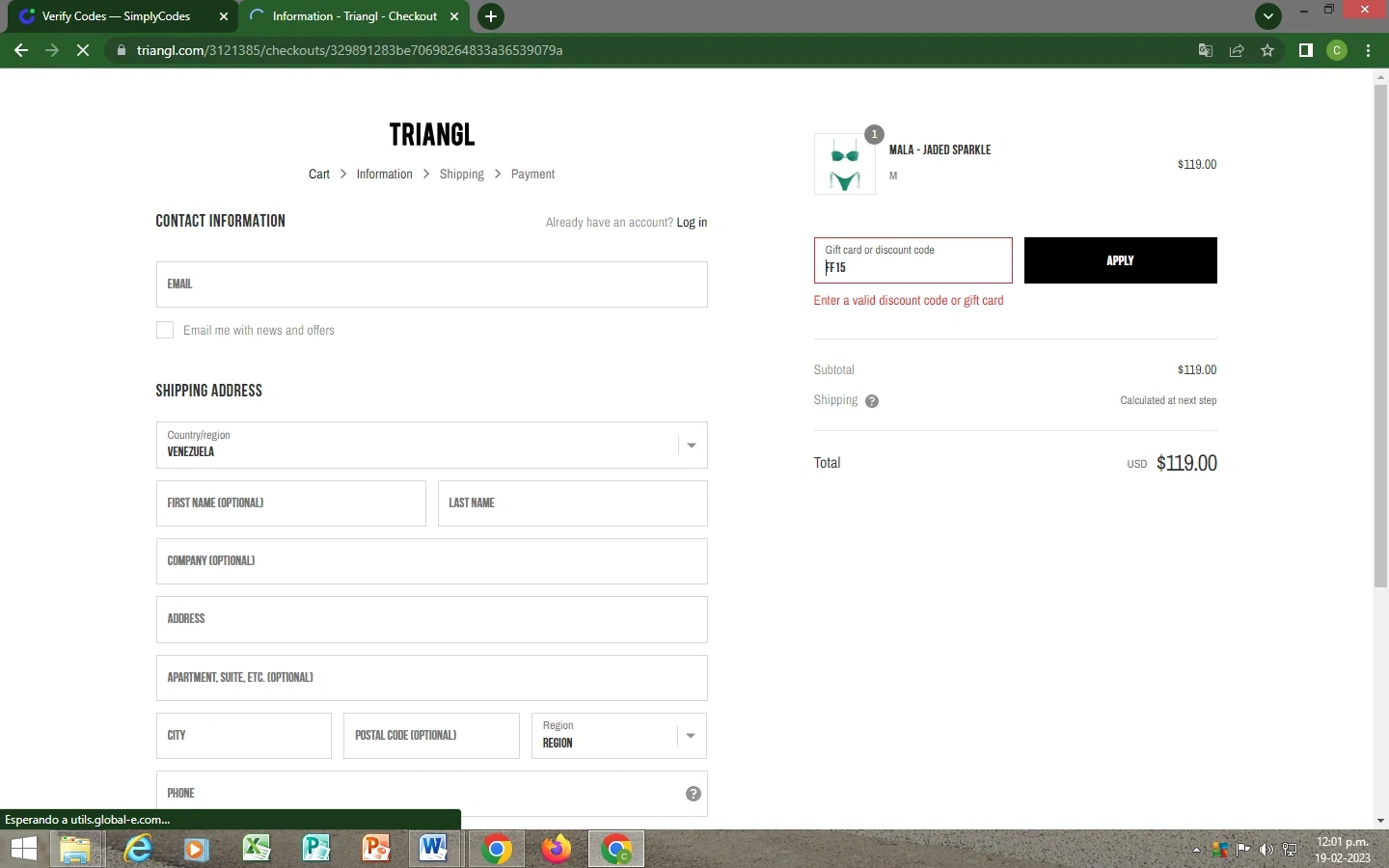Click the First name (optional) field
Viewport: 1389px width, 868px height.
pos(290,503)
